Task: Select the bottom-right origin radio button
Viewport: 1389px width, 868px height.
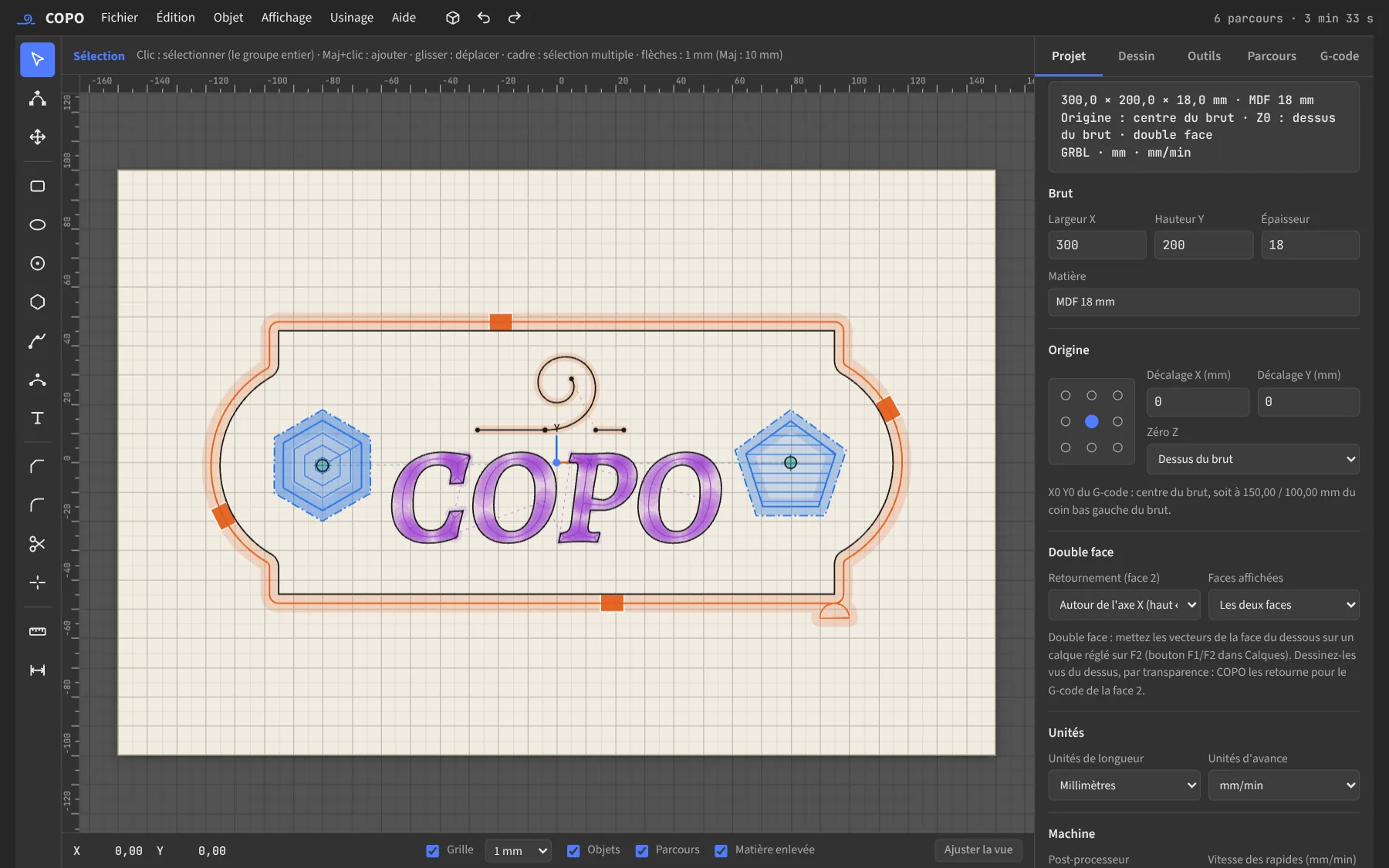Action: click(1117, 448)
